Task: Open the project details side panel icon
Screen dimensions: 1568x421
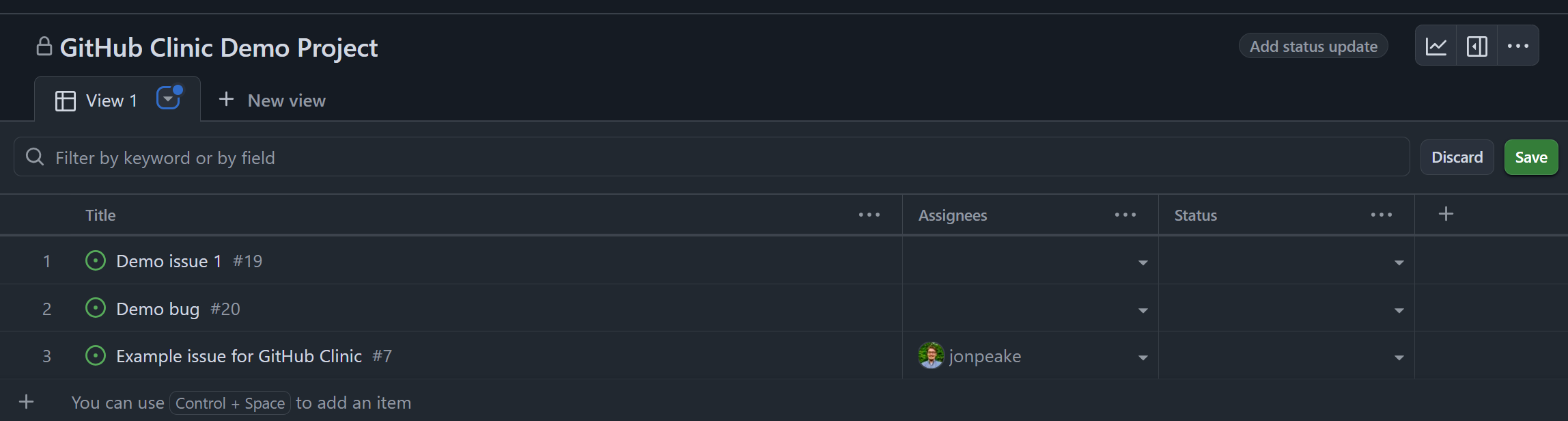Action: pos(1476,46)
